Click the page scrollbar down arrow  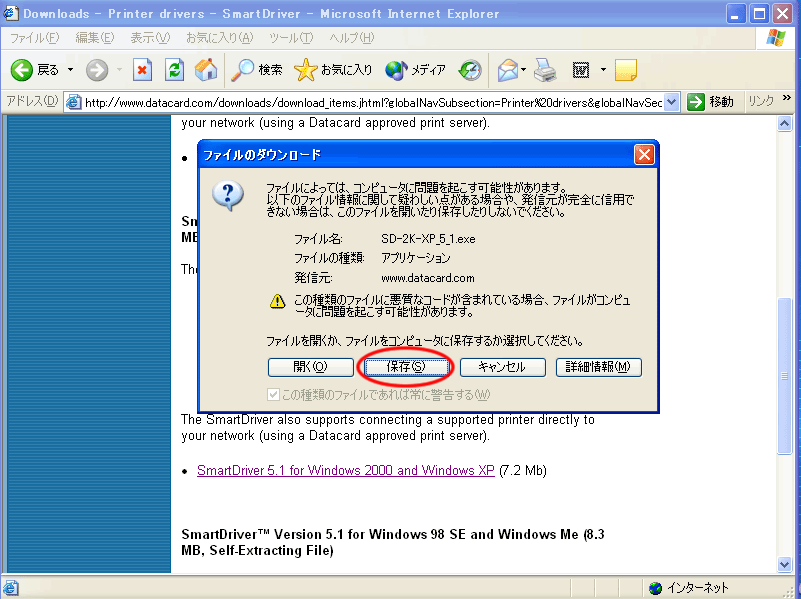tap(785, 564)
